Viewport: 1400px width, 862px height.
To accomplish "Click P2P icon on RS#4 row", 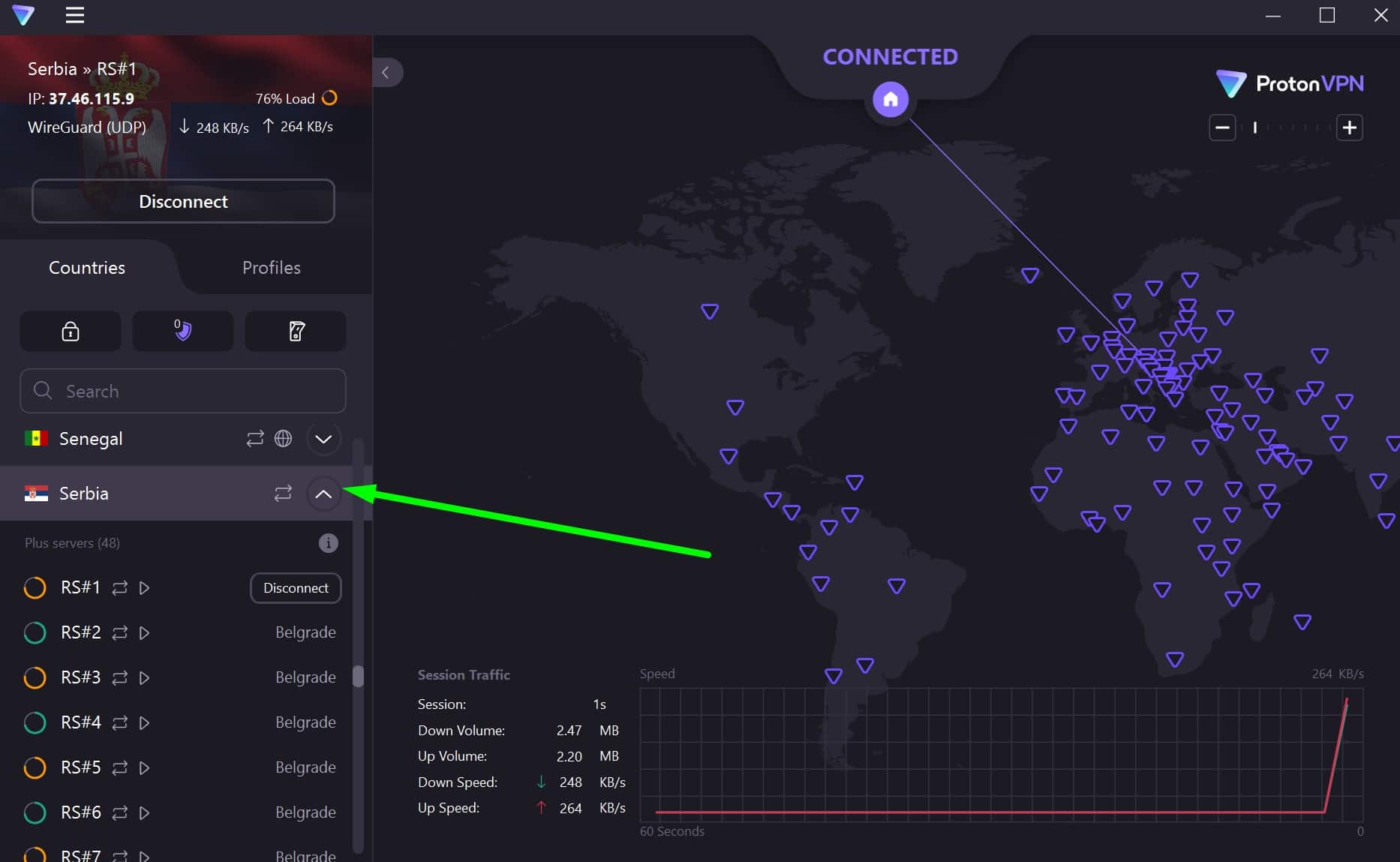I will [x=120, y=723].
